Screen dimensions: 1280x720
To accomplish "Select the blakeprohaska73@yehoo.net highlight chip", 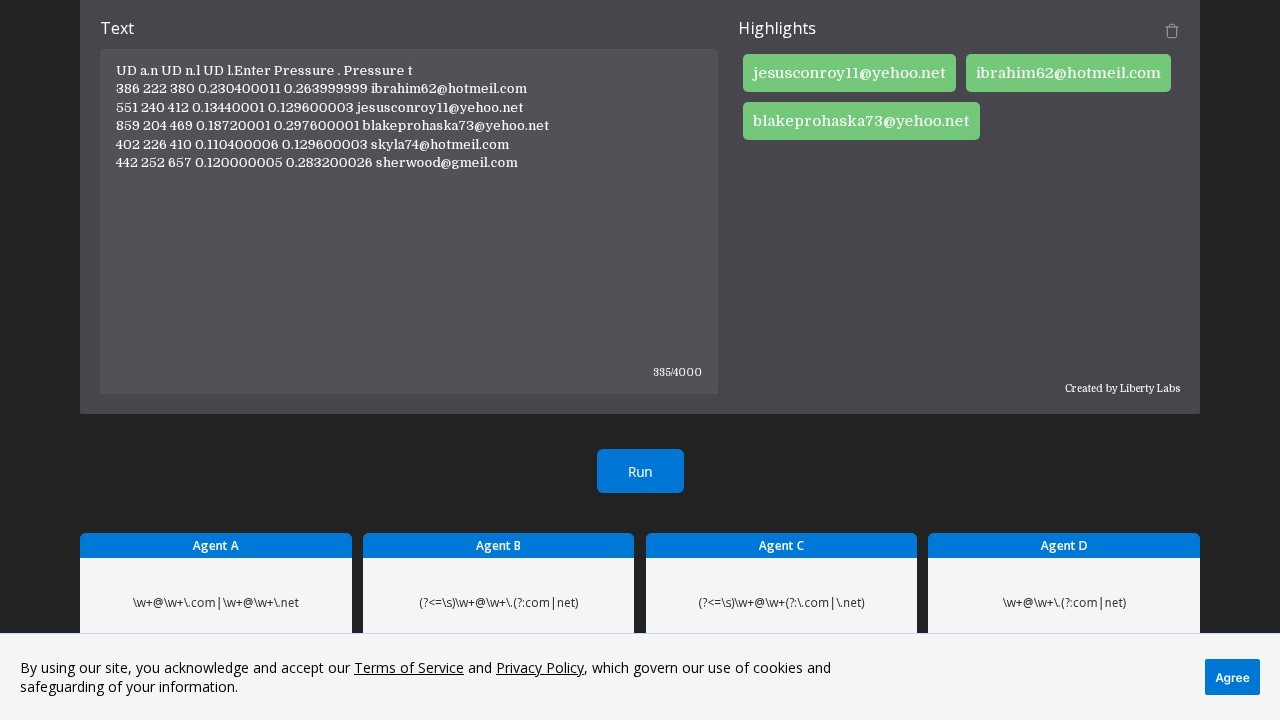I will click(x=861, y=121).
